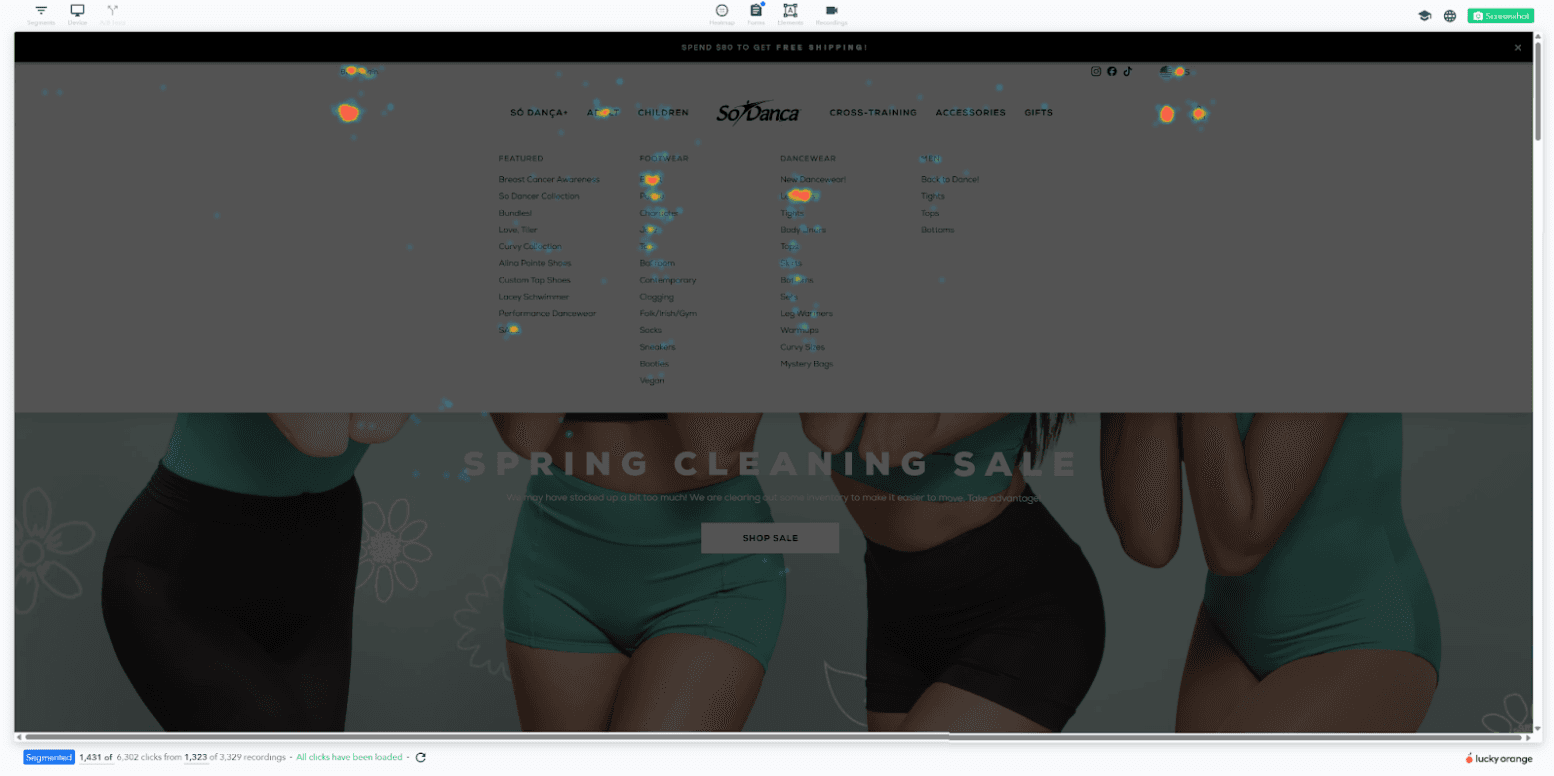Click the Facebook icon in the site header
The width and height of the screenshot is (1554, 776).
coord(1111,71)
